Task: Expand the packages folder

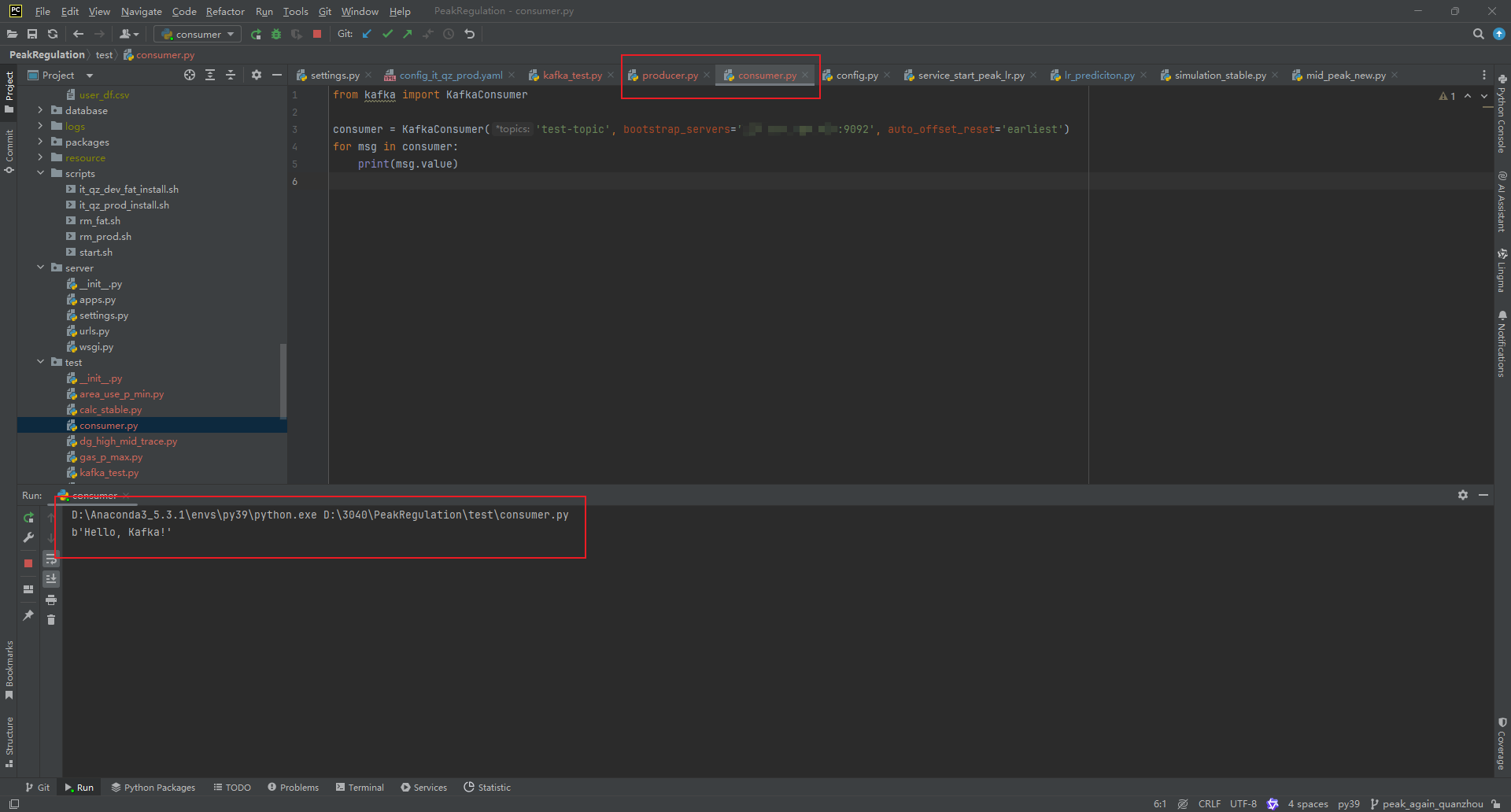Action: click(x=40, y=142)
